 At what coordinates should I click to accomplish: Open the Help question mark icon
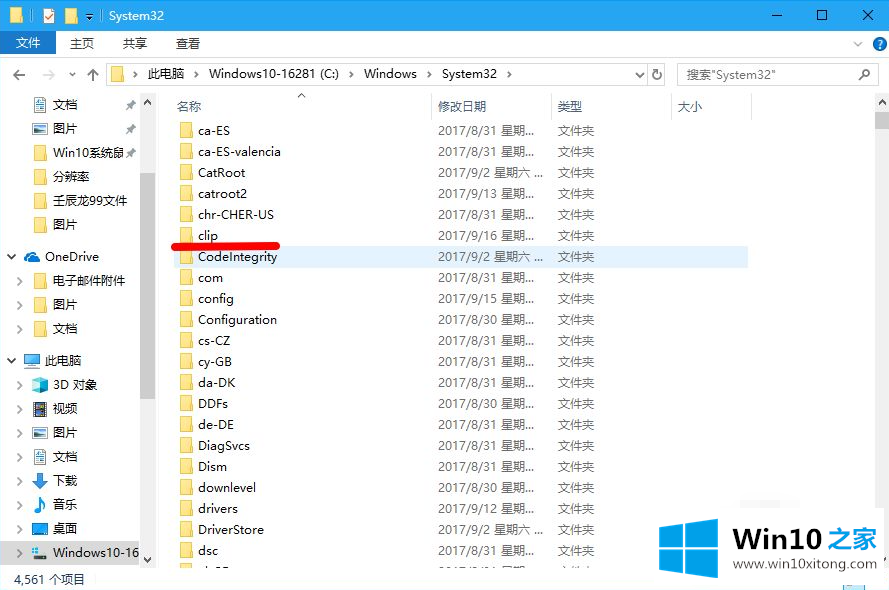879,44
